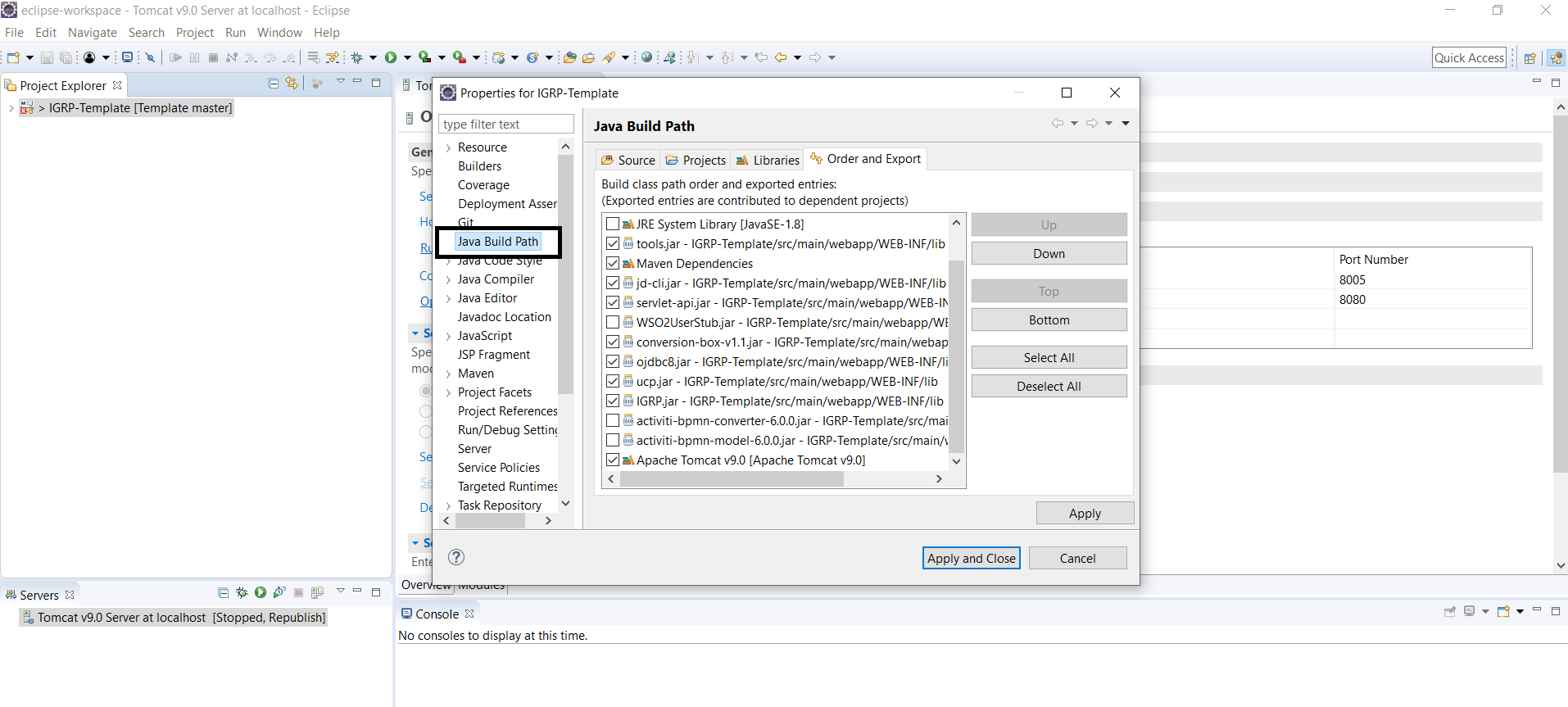Click the Bottom button

[1049, 320]
